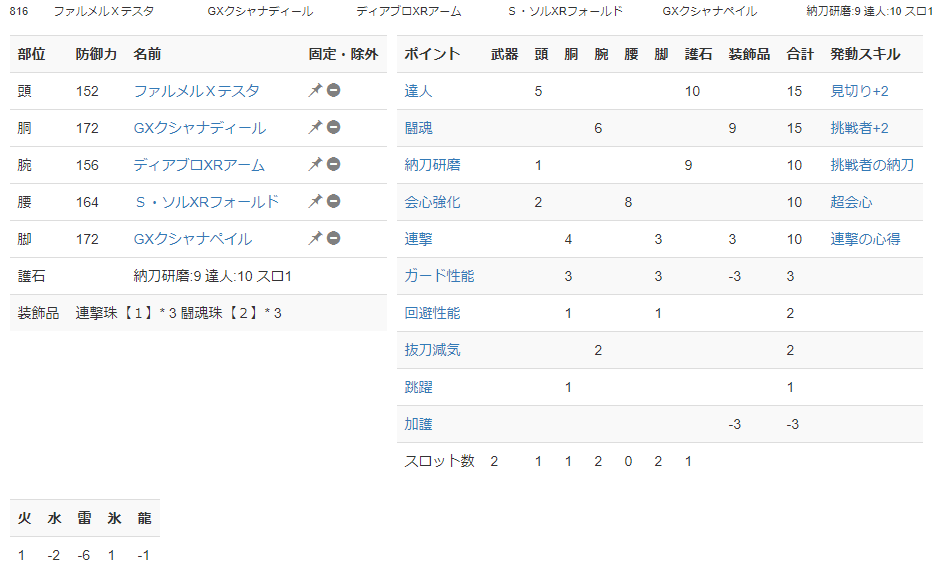
Task: Select the 部位 column header
Action: point(31,54)
